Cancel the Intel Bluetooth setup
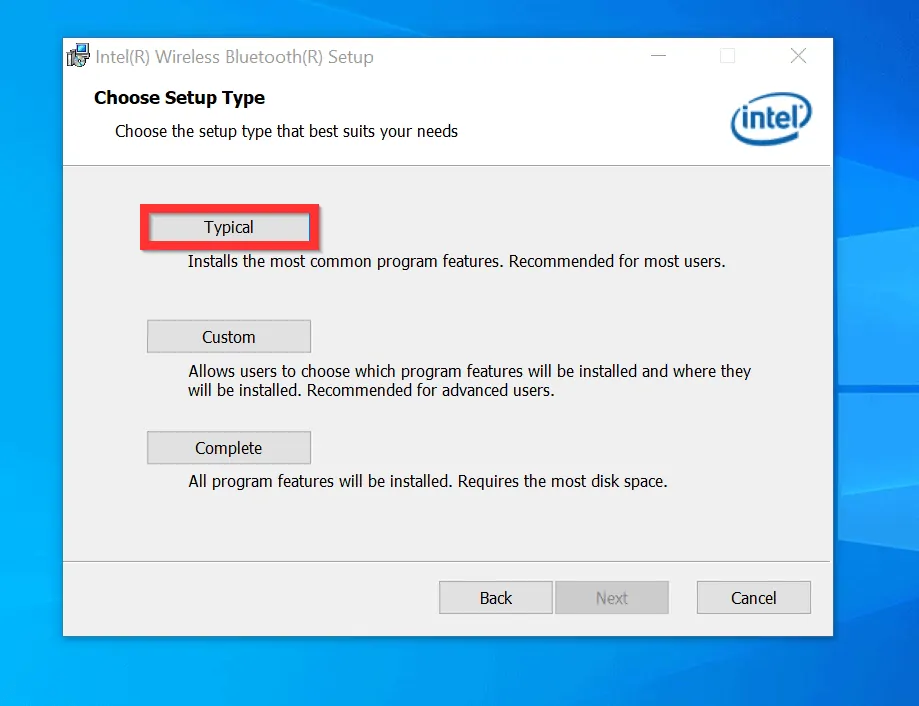Image resolution: width=919 pixels, height=706 pixels. tap(753, 598)
